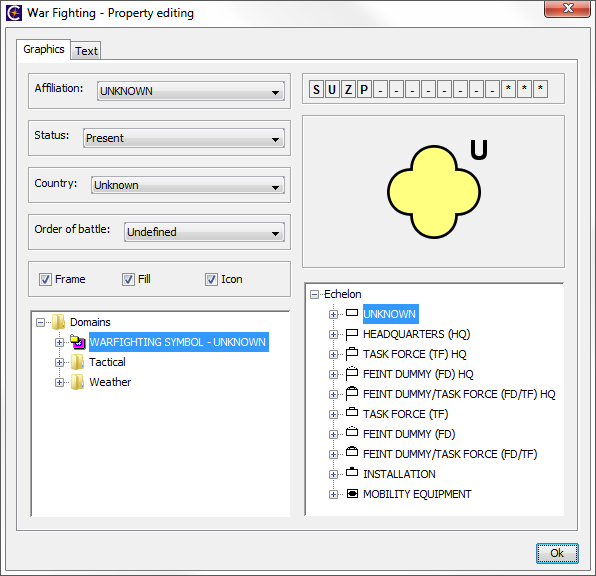
Task: Click the Warfighting Symbol folder icon
Action: coord(78,341)
